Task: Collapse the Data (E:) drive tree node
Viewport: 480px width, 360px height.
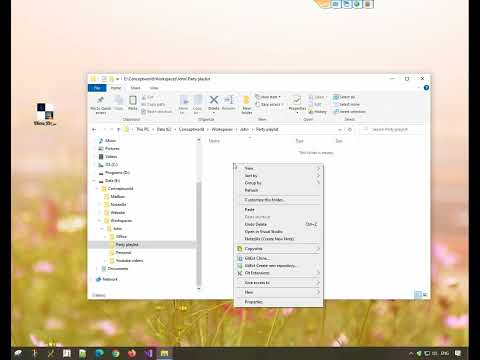Action: pos(94,181)
